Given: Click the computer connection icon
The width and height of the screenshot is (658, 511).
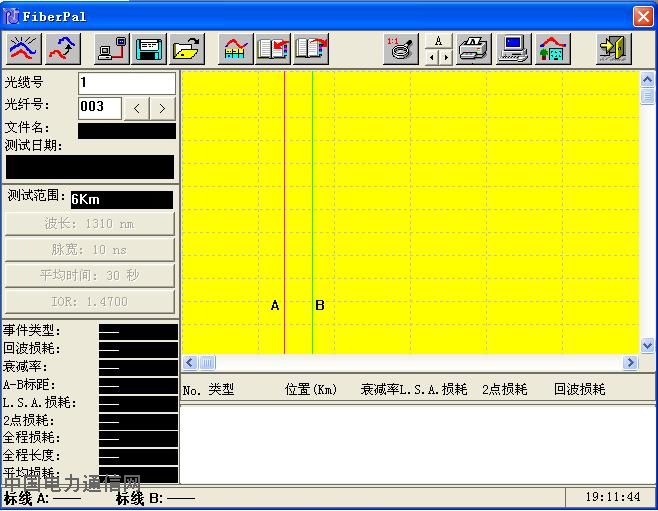Looking at the screenshot, I should pyautogui.click(x=111, y=48).
